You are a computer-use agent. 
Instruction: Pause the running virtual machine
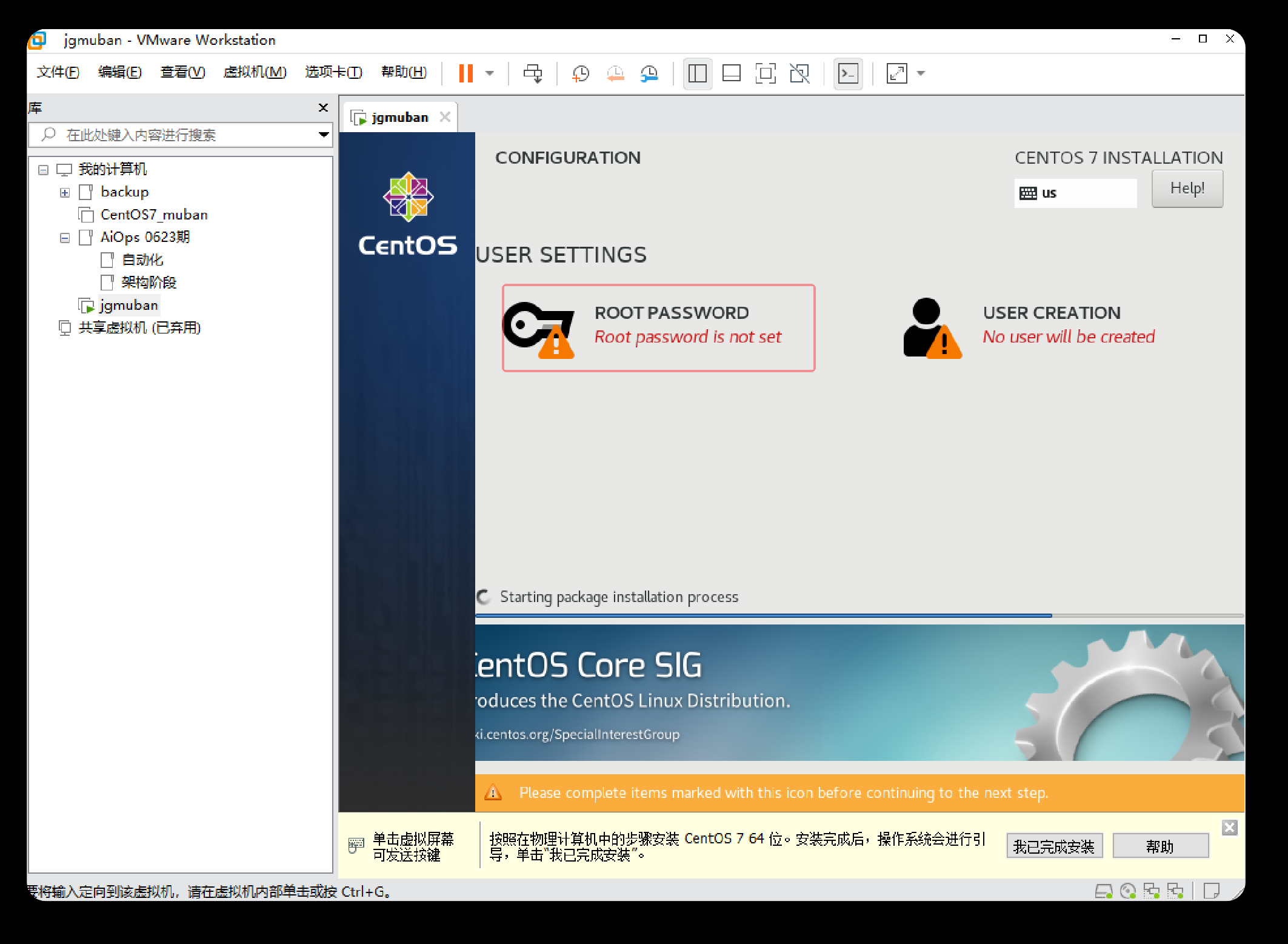[465, 73]
